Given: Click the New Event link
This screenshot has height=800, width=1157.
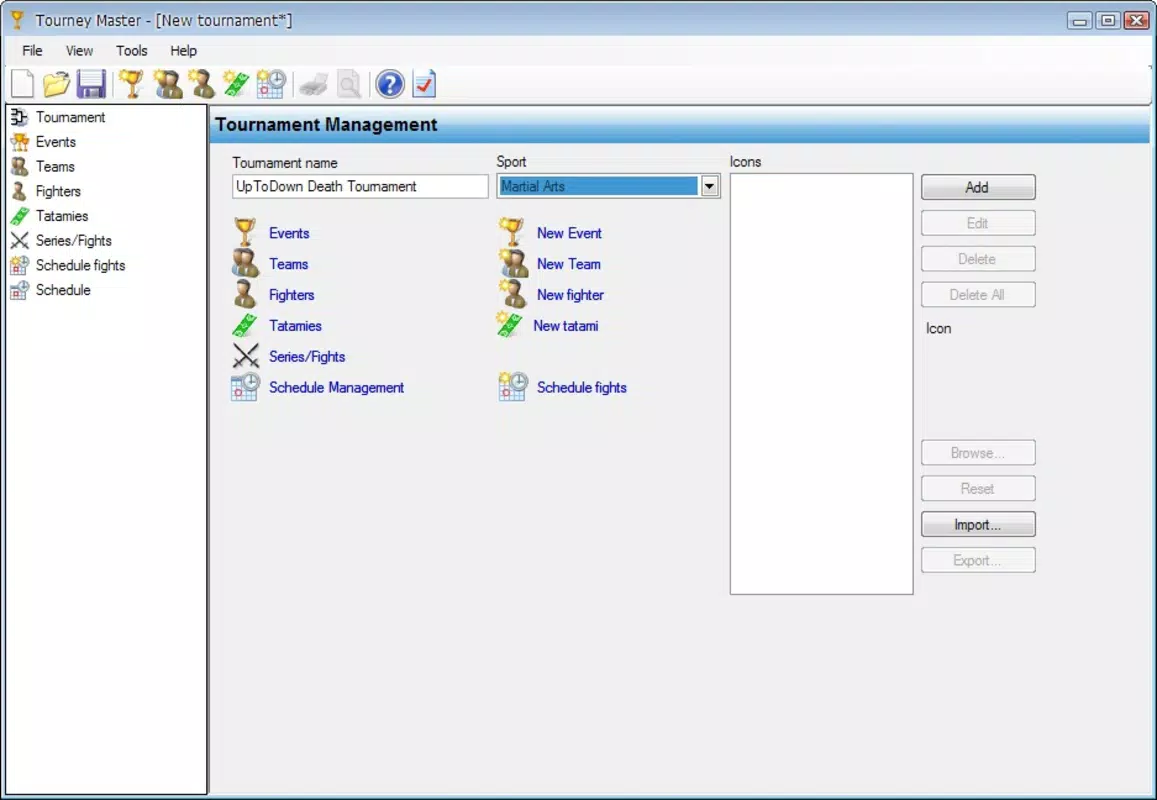Looking at the screenshot, I should click(569, 233).
